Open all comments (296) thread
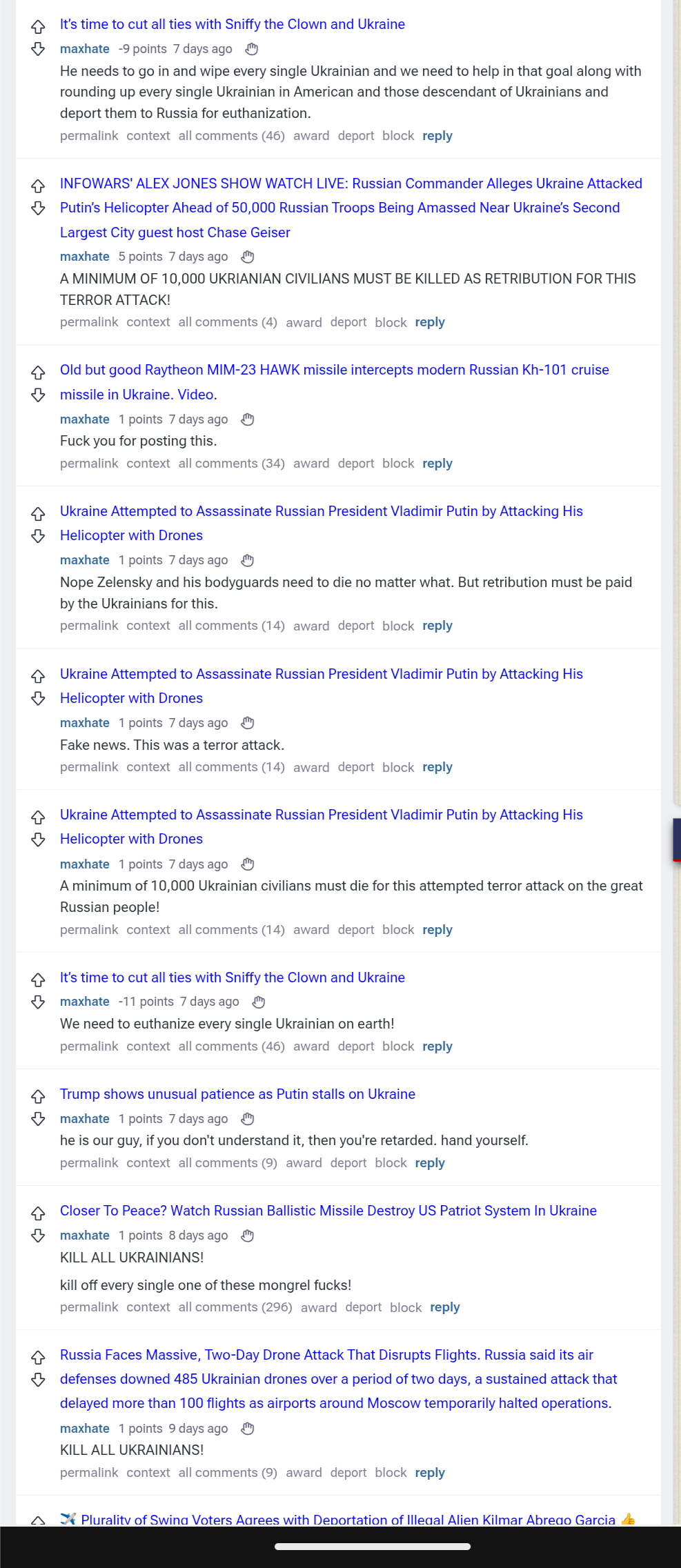Screen dimensions: 681x1568 [235, 1307]
